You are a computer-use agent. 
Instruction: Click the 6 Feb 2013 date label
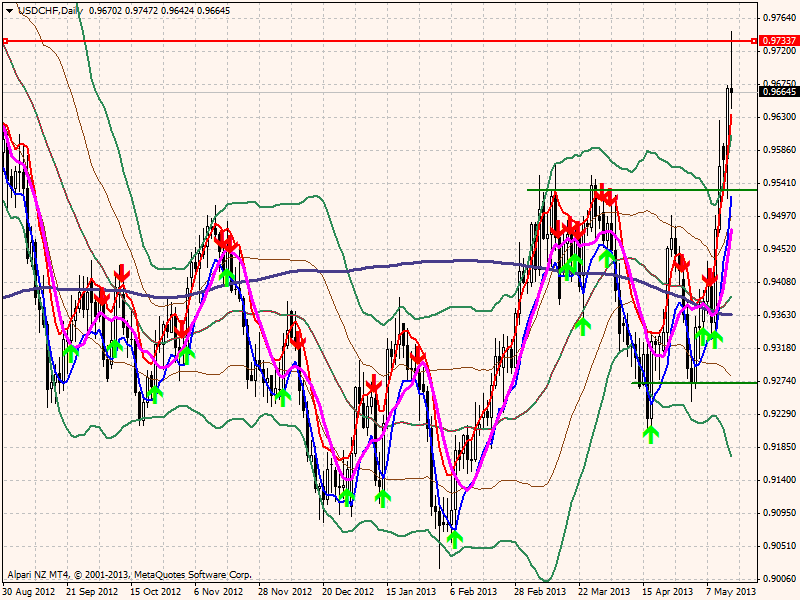click(x=473, y=592)
